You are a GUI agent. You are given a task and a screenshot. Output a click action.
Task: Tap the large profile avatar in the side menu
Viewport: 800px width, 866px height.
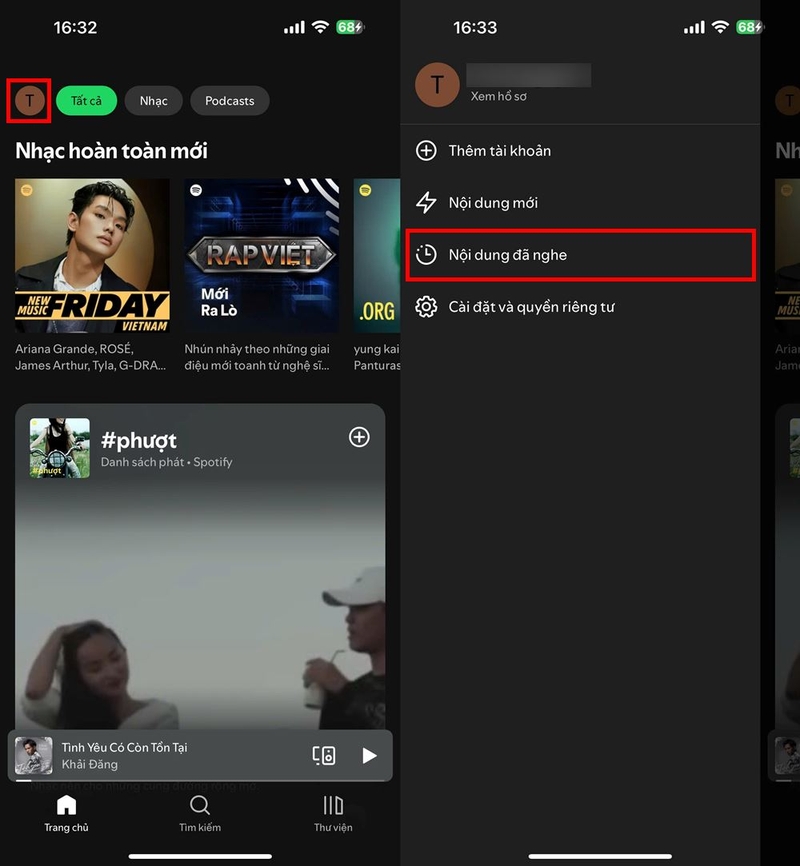pyautogui.click(x=437, y=85)
